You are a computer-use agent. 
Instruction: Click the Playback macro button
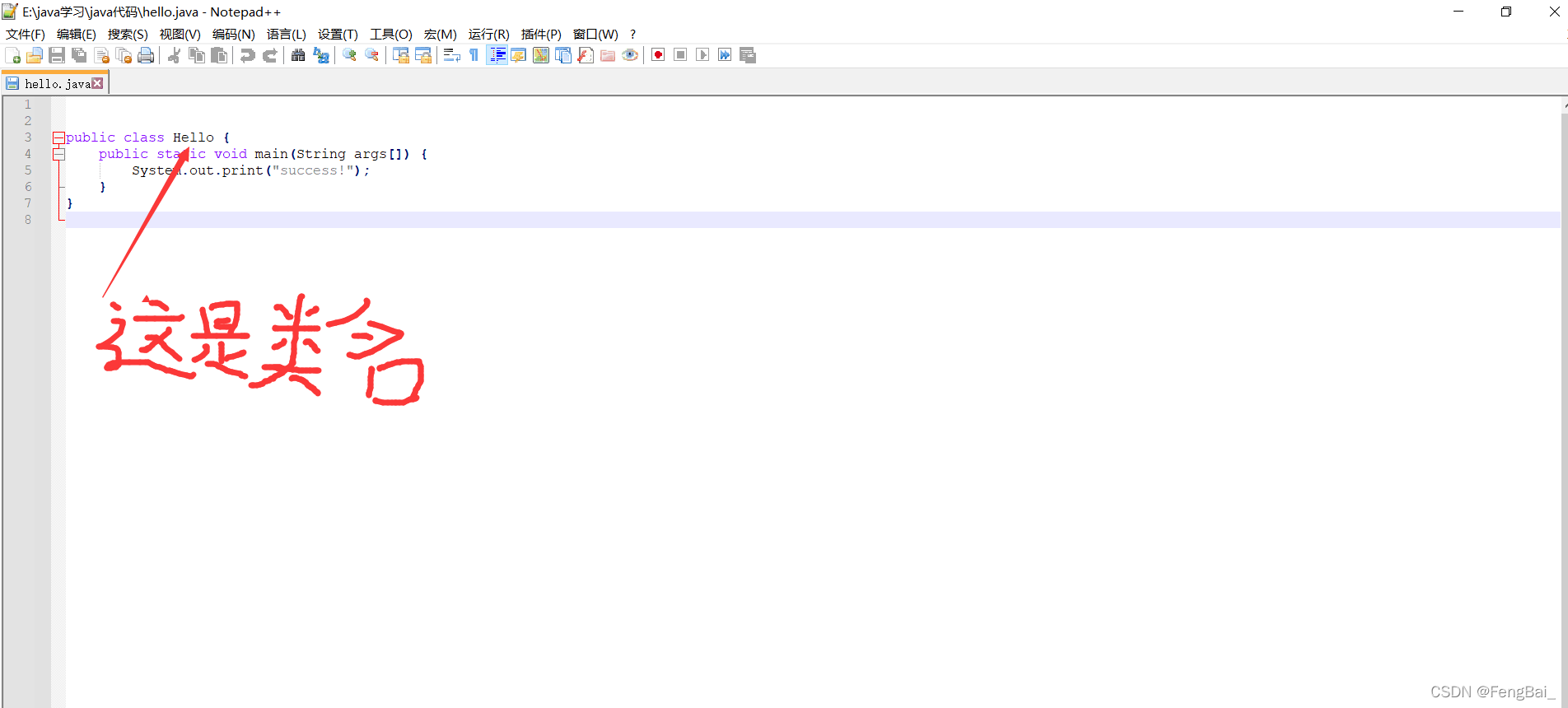tap(702, 55)
